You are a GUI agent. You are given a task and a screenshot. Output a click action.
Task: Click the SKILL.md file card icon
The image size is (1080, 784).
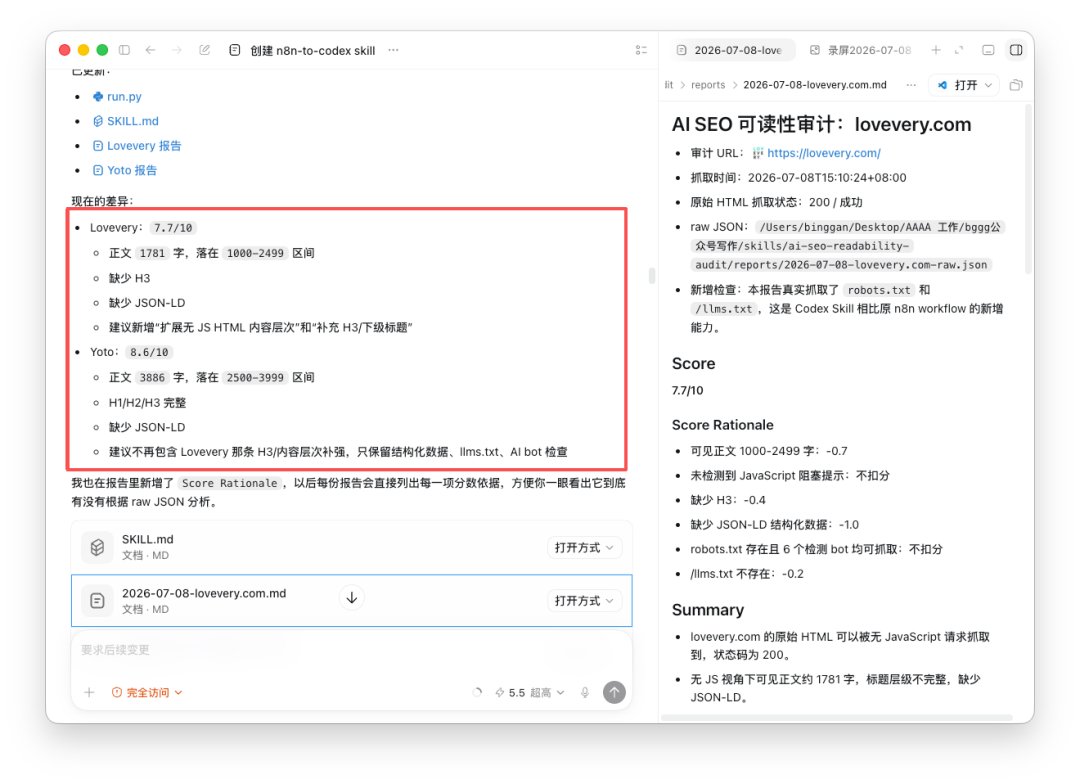tap(97, 547)
